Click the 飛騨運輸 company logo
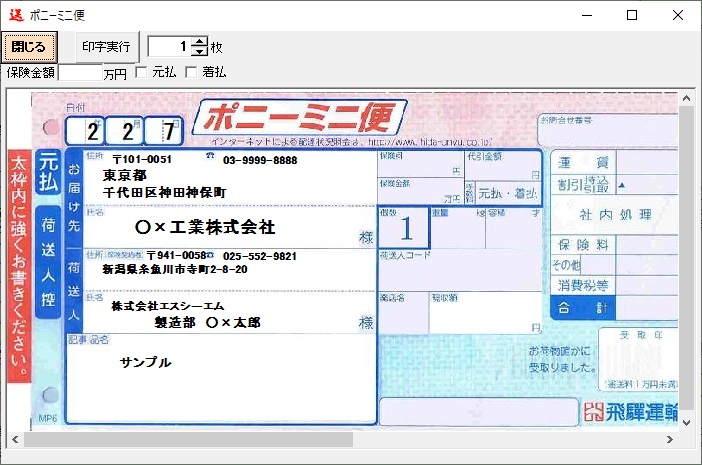The width and height of the screenshot is (702, 465). point(630,412)
